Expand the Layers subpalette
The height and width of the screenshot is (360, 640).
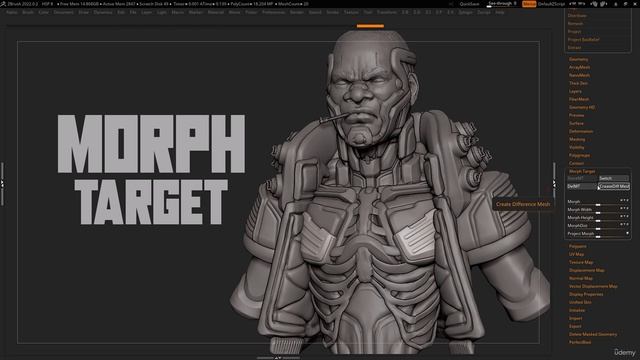coord(575,91)
